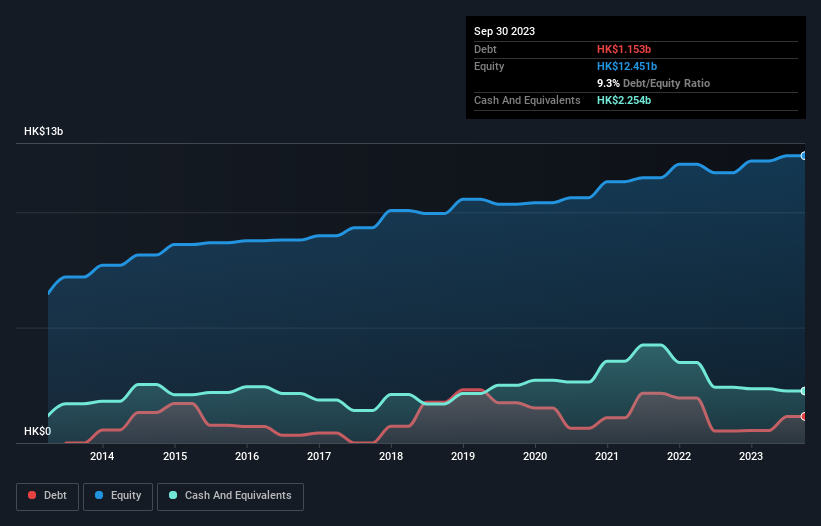Select the 2020 x-axis label
Viewport: 821px width, 526px height.
tap(535, 456)
